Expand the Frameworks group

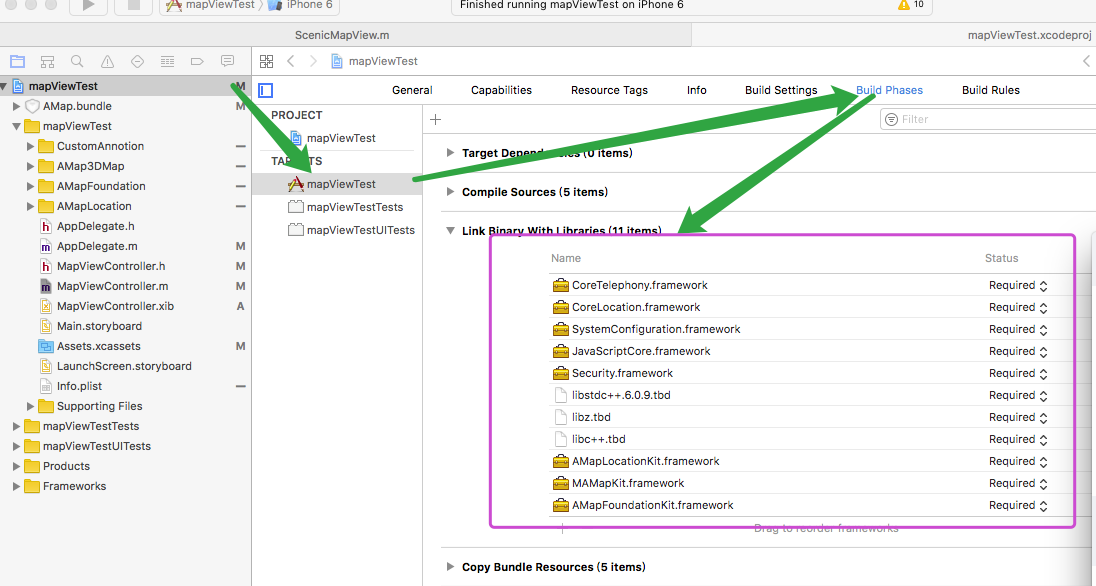16,486
